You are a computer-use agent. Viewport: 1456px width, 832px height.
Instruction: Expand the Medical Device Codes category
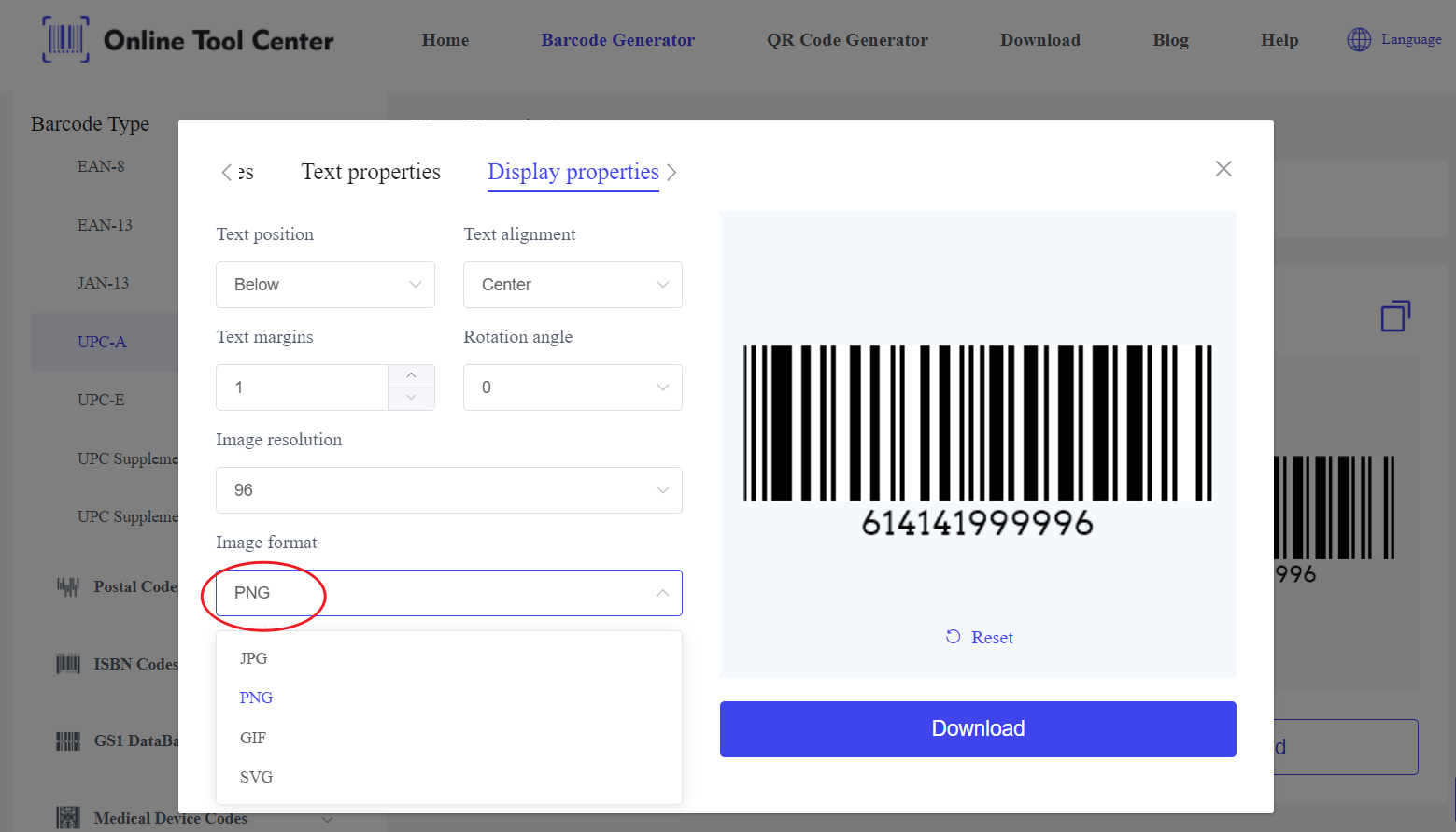tap(327, 819)
